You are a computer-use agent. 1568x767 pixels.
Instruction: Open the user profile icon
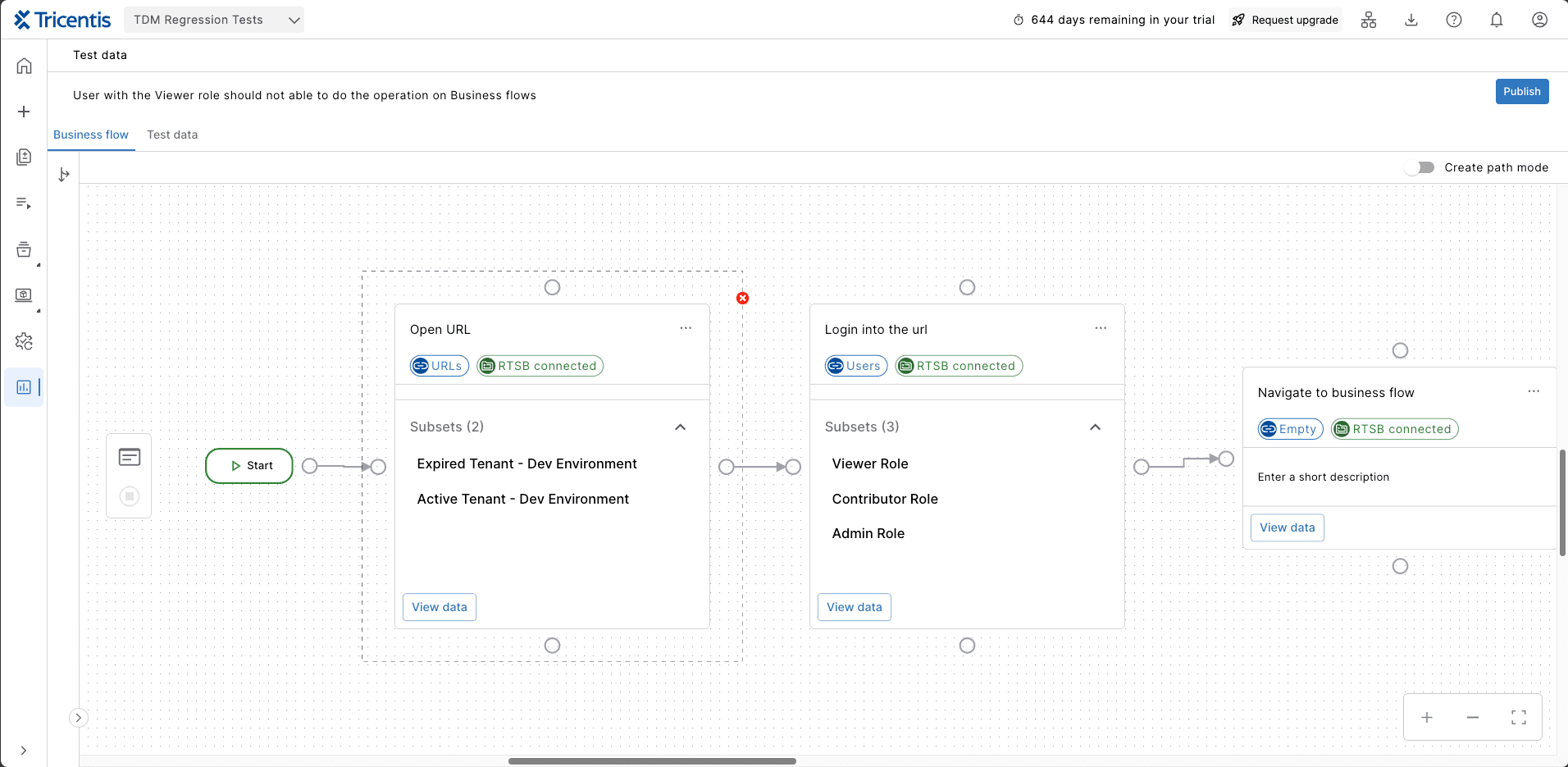click(x=1540, y=20)
